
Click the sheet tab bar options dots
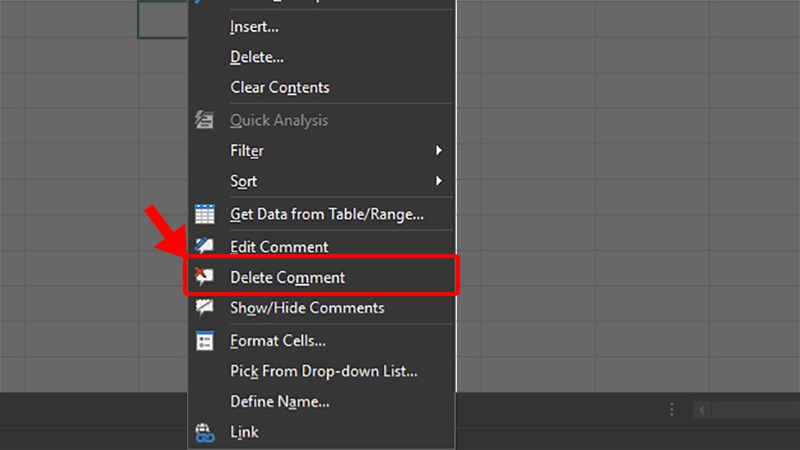click(x=671, y=409)
